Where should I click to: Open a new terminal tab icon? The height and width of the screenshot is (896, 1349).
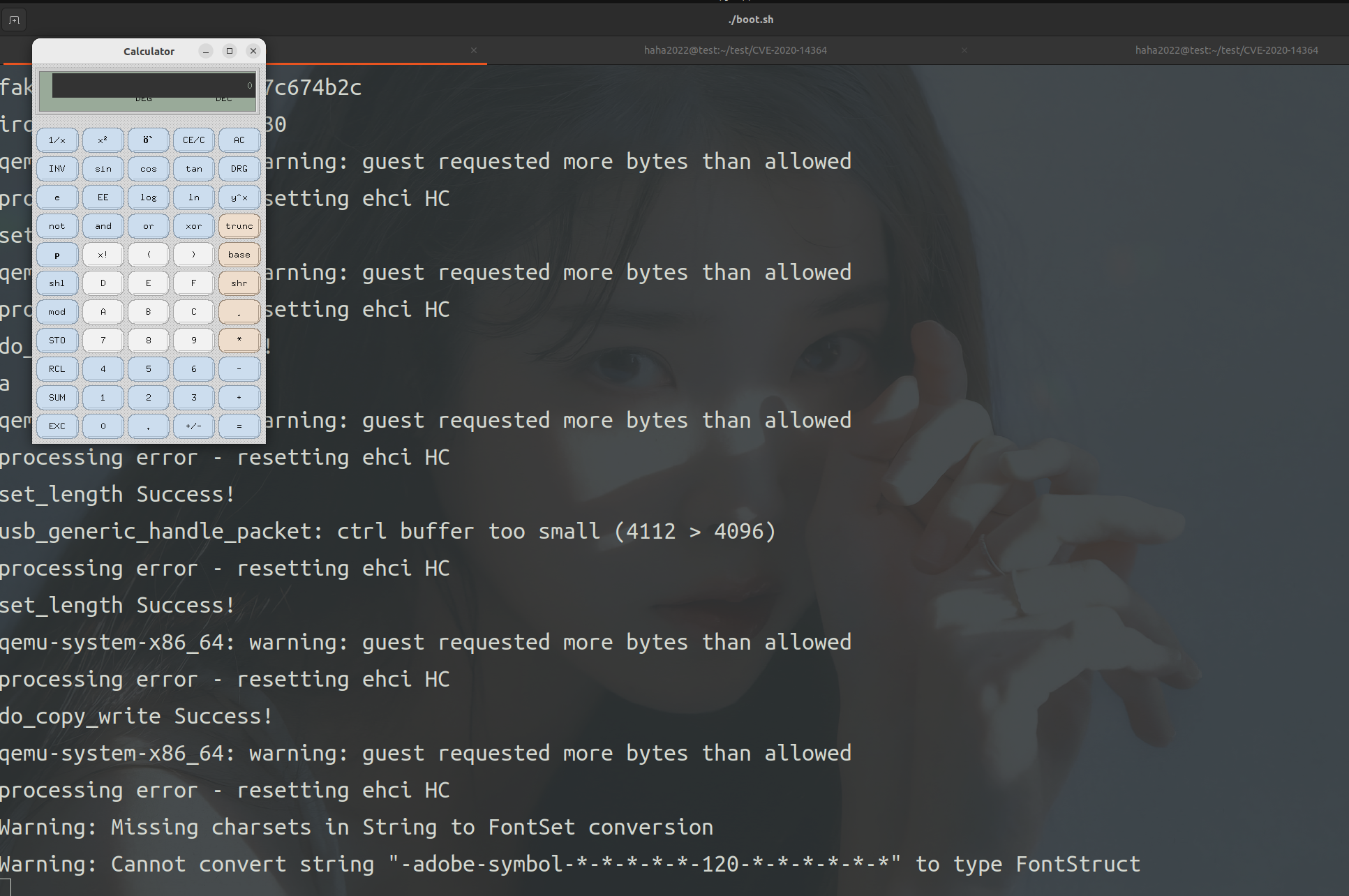pyautogui.click(x=14, y=20)
